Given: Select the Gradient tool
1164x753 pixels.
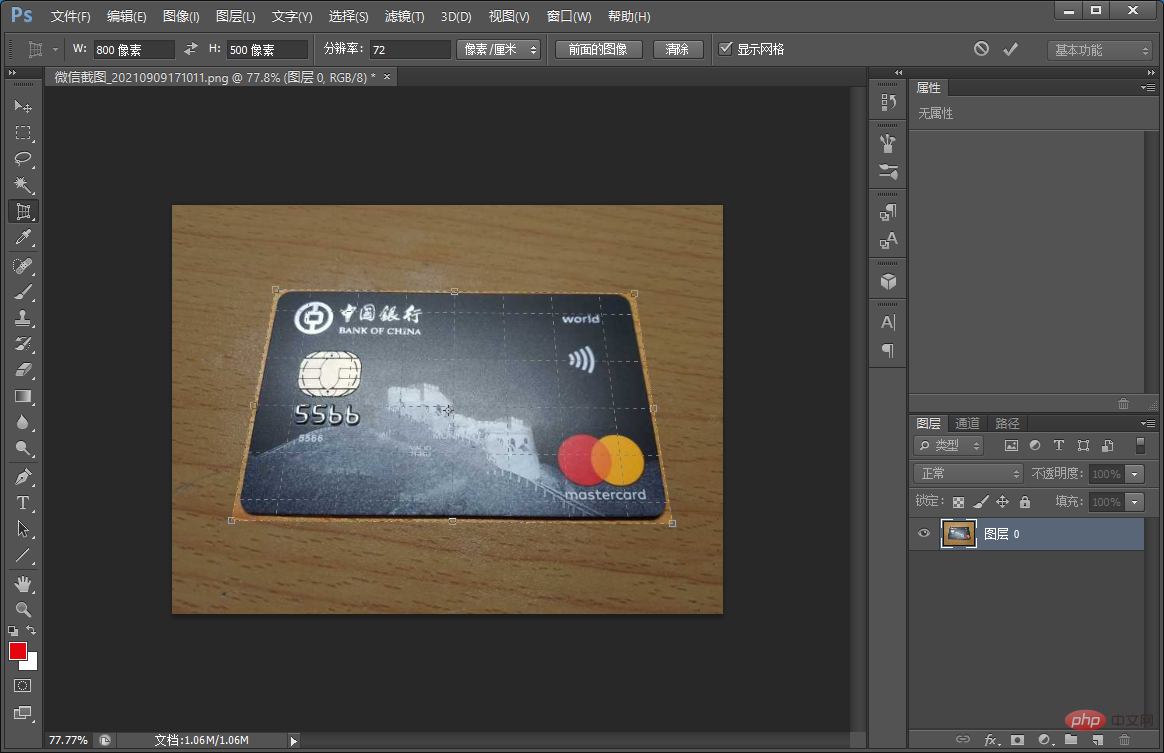Looking at the screenshot, I should (23, 396).
